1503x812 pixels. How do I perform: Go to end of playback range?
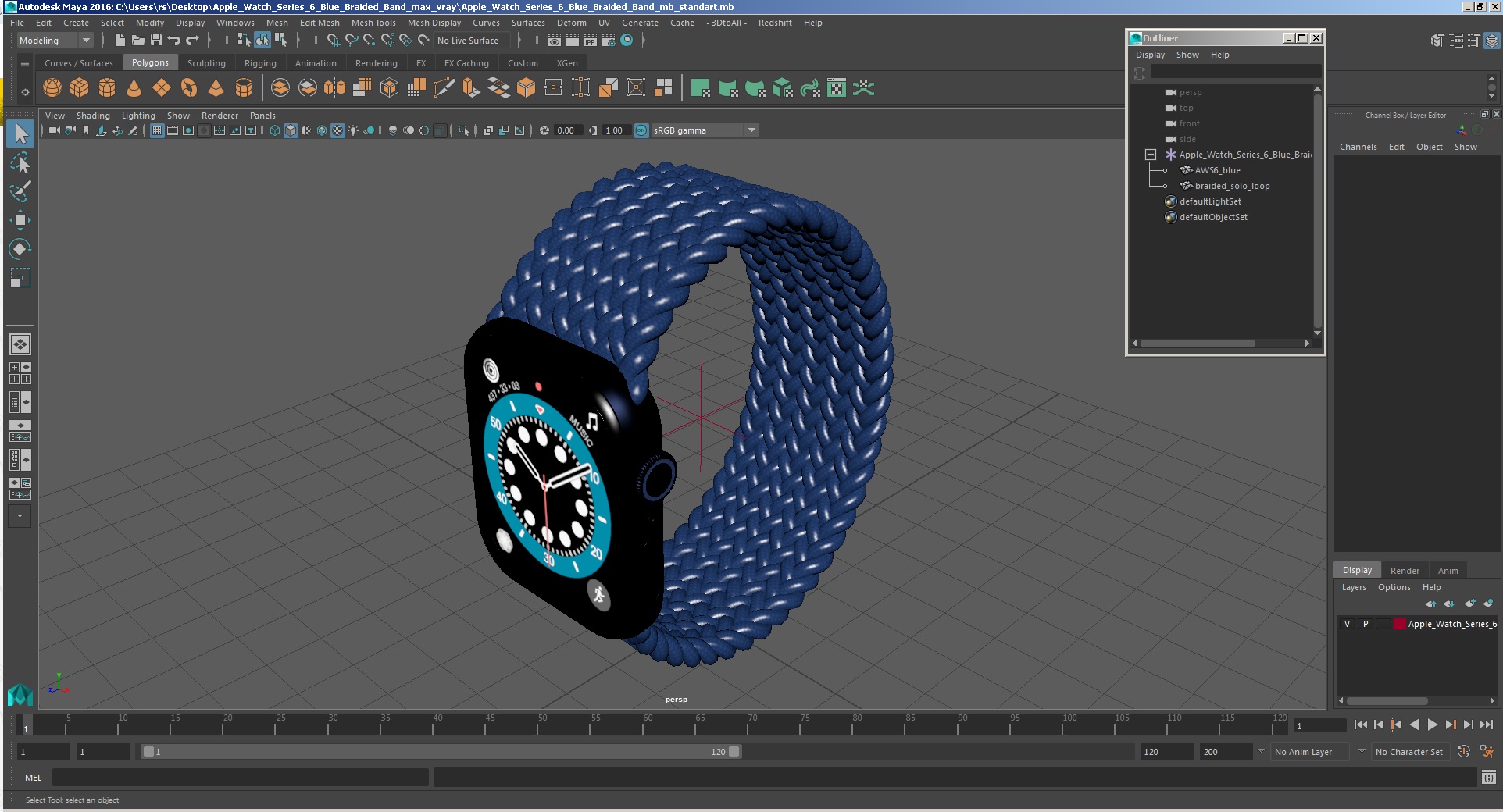coord(1487,725)
